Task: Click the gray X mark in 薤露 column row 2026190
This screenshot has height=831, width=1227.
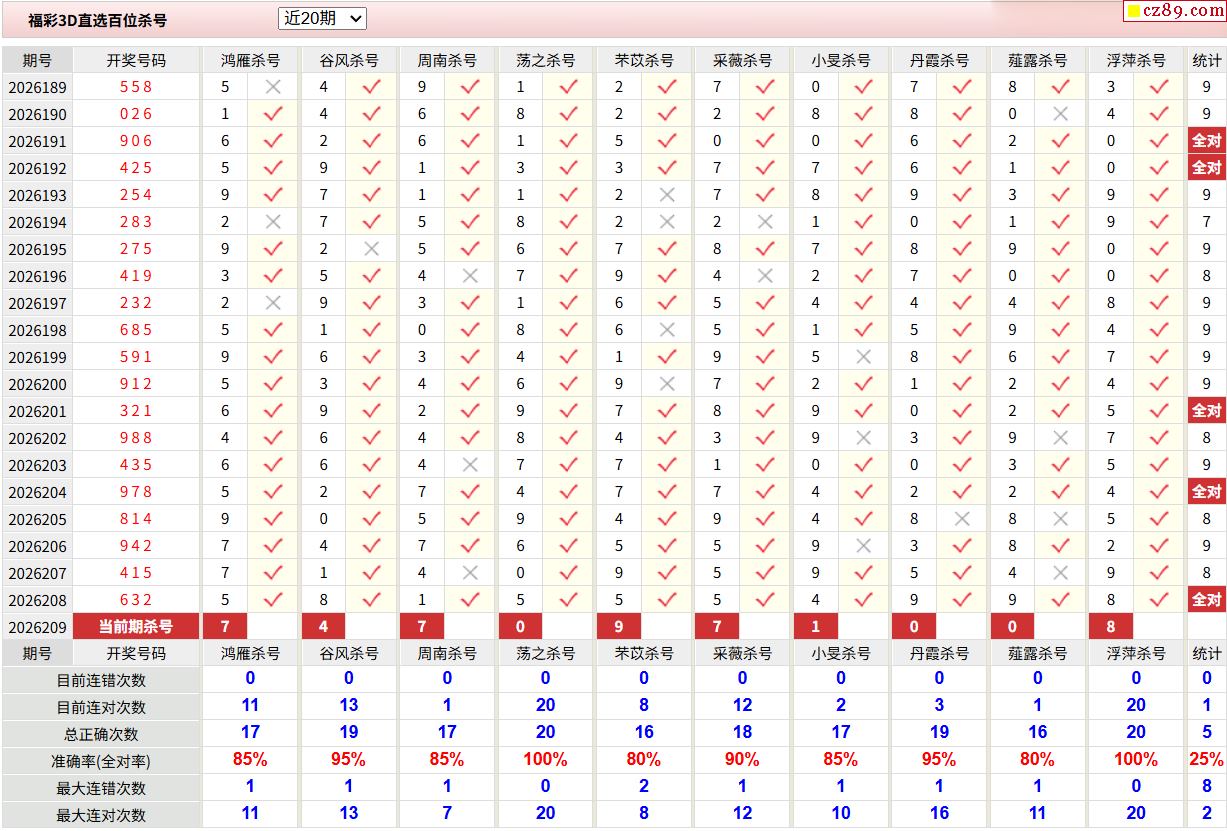Action: [1060, 114]
